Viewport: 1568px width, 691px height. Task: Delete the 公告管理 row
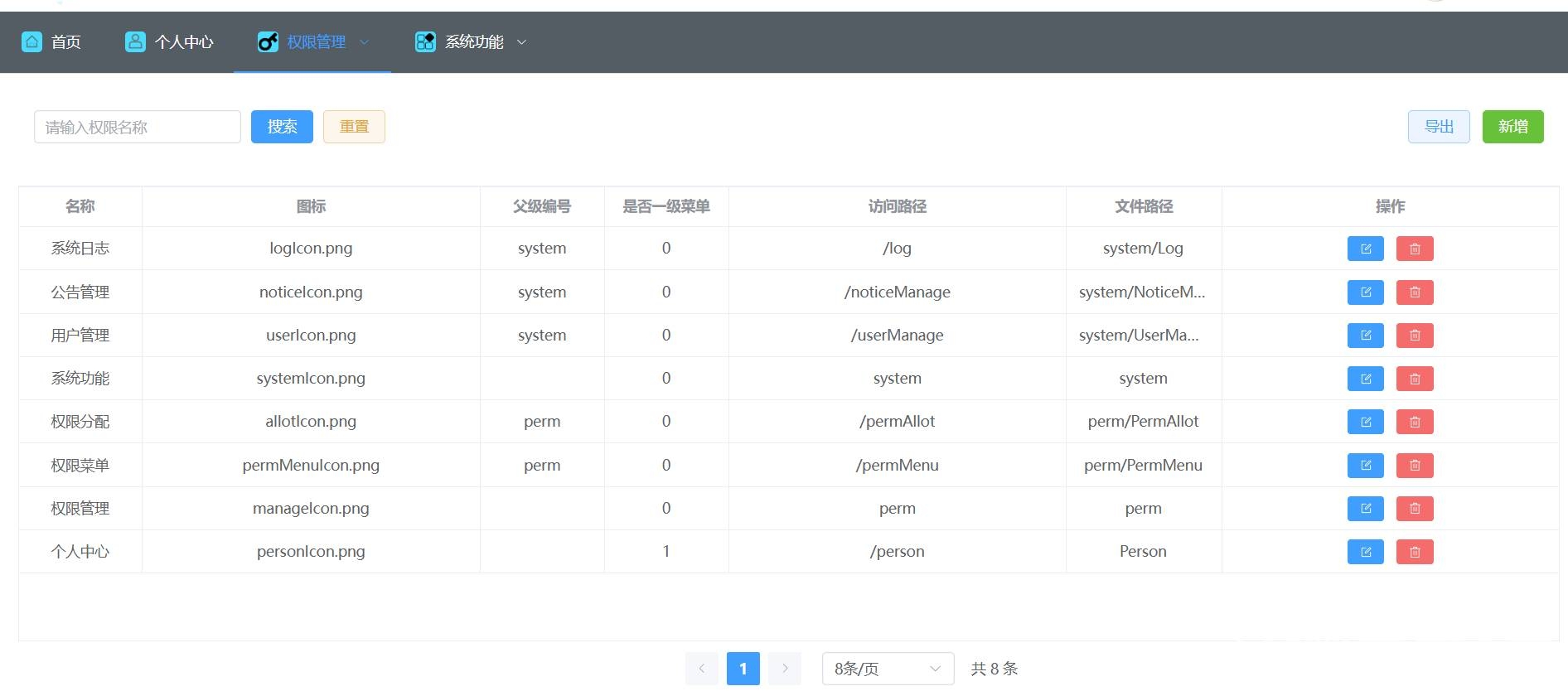pos(1415,292)
